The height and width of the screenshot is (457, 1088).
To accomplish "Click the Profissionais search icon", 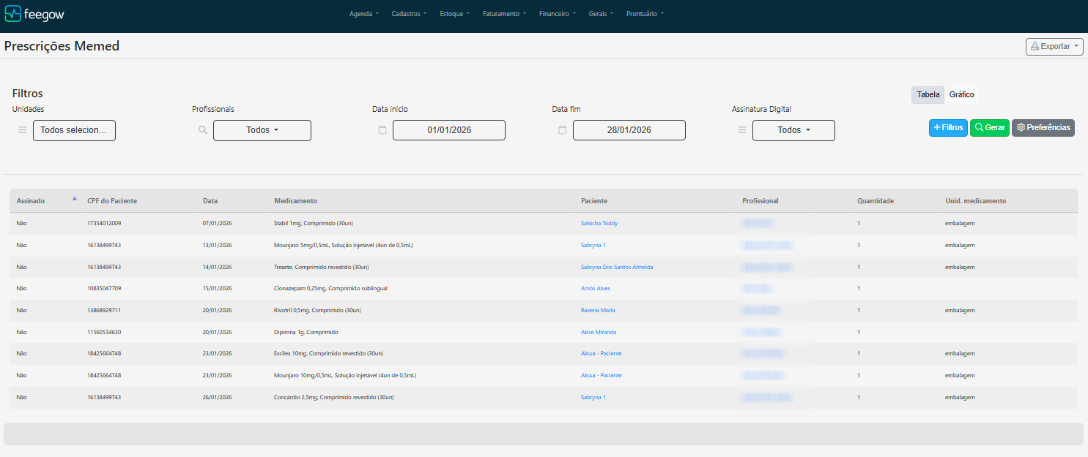I will click(203, 130).
